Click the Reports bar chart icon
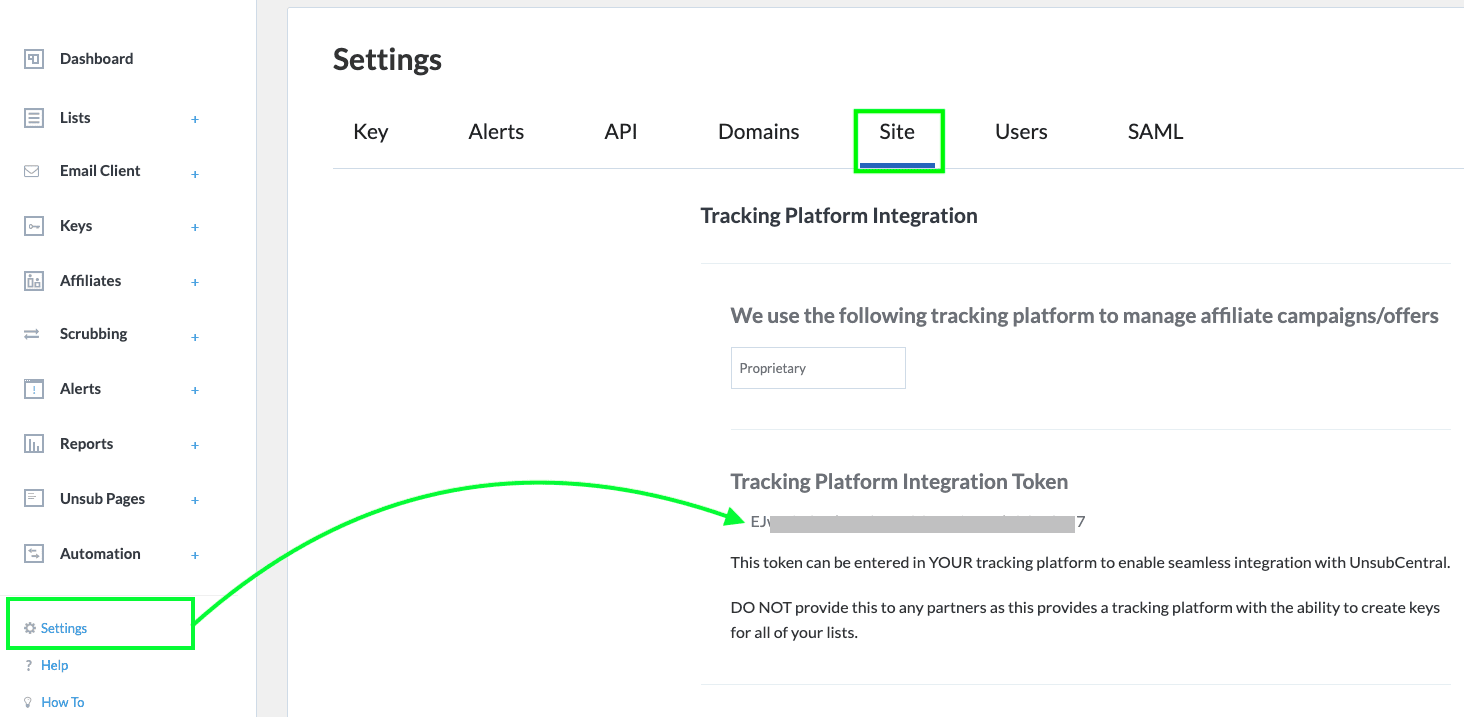The image size is (1464, 717). [x=34, y=444]
